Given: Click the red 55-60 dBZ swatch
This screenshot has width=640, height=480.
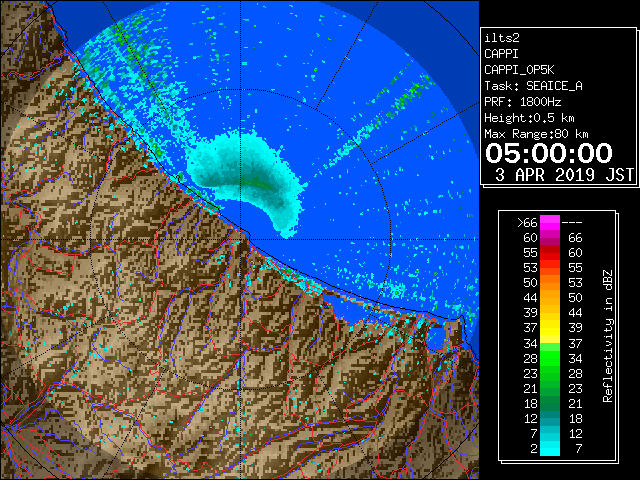Looking at the screenshot, I should pyautogui.click(x=550, y=253).
